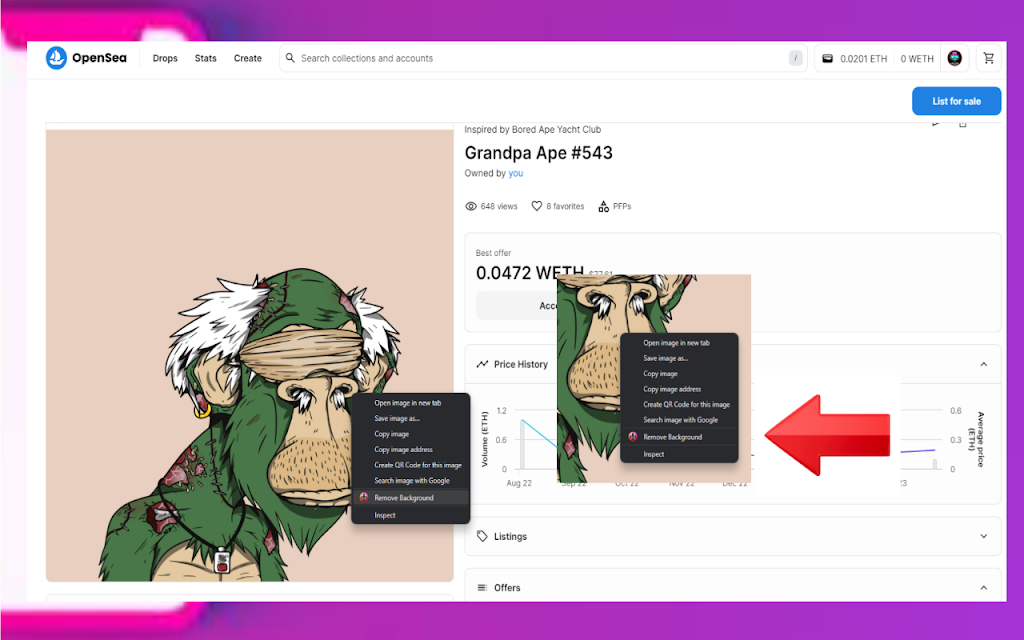Collapse the Offers section chevron
The width and height of the screenshot is (1024, 640).
pos(984,588)
